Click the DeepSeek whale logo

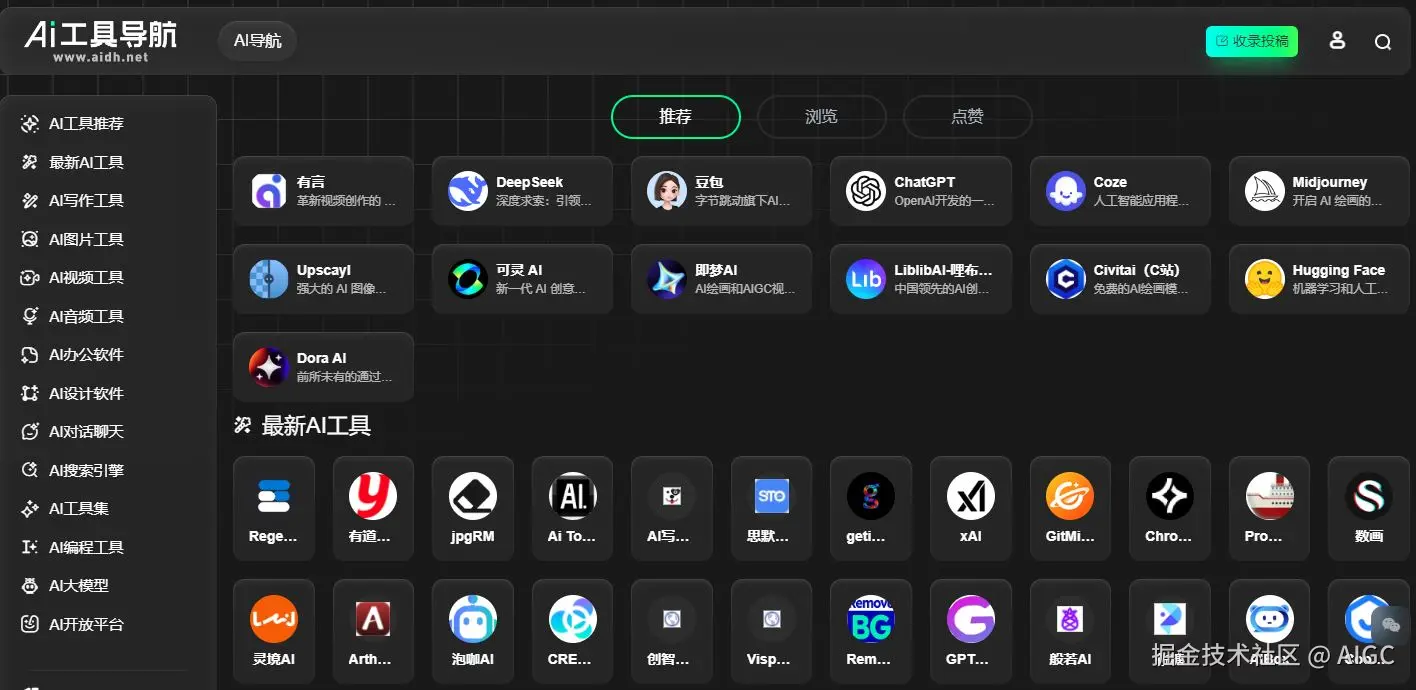coord(468,191)
